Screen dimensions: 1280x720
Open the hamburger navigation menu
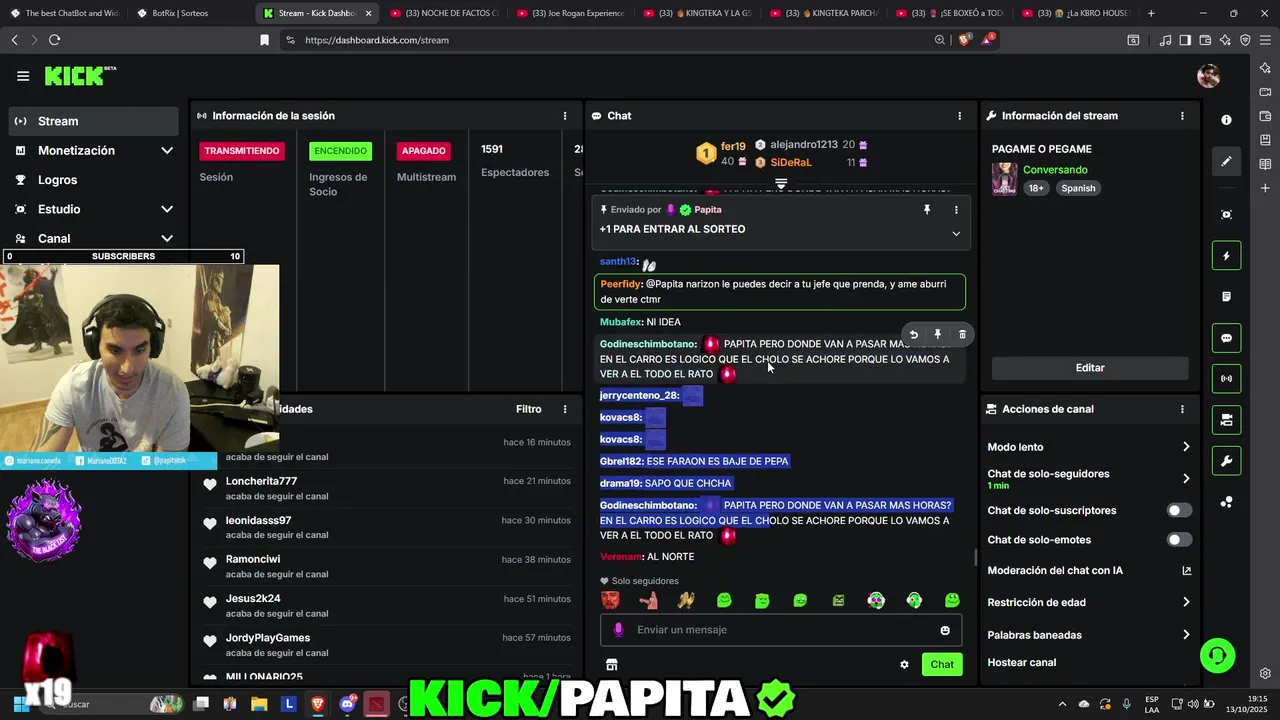coord(23,76)
